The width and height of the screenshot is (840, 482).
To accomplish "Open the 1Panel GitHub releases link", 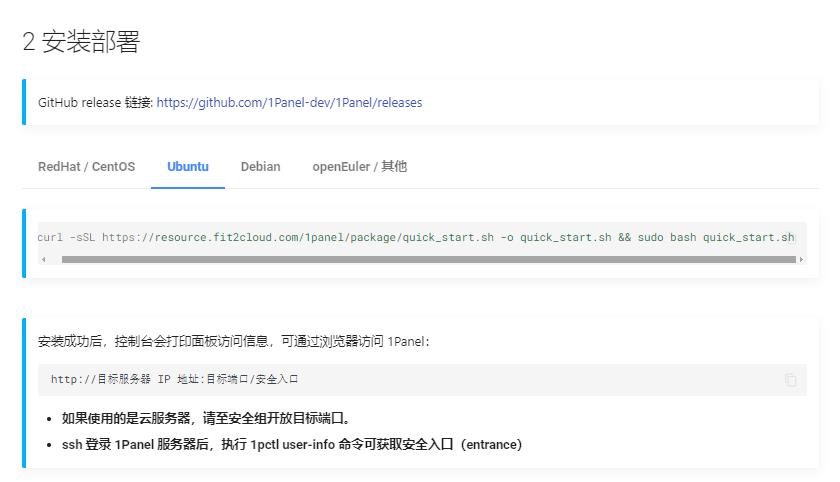I will [x=289, y=102].
